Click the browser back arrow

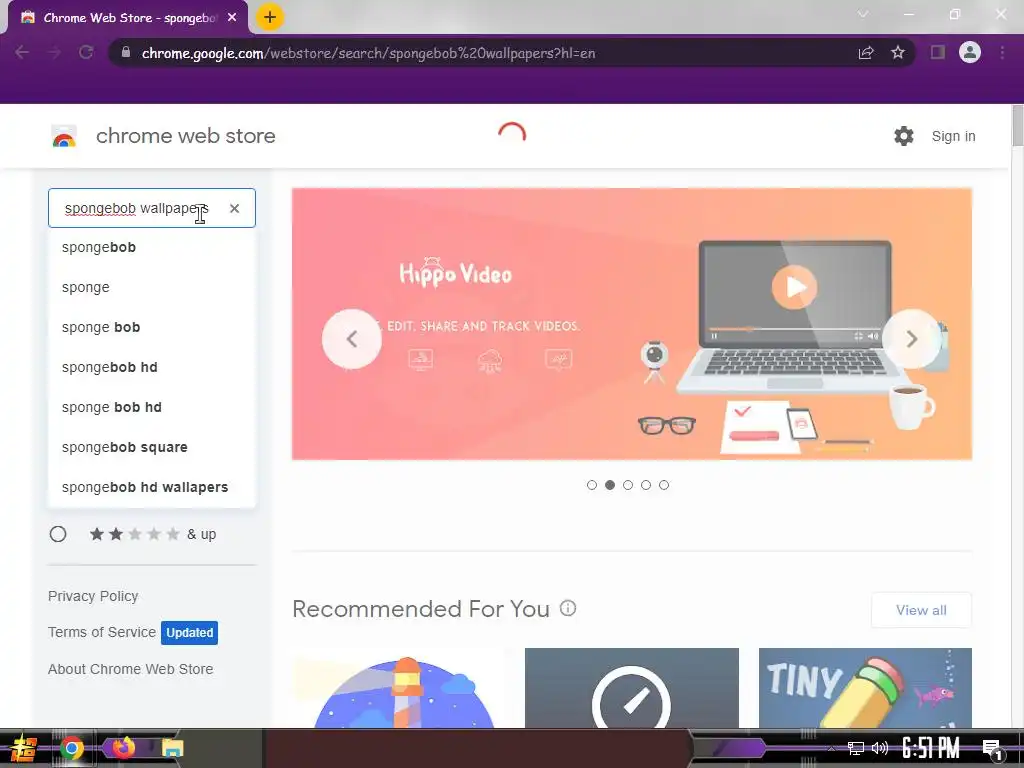click(22, 53)
